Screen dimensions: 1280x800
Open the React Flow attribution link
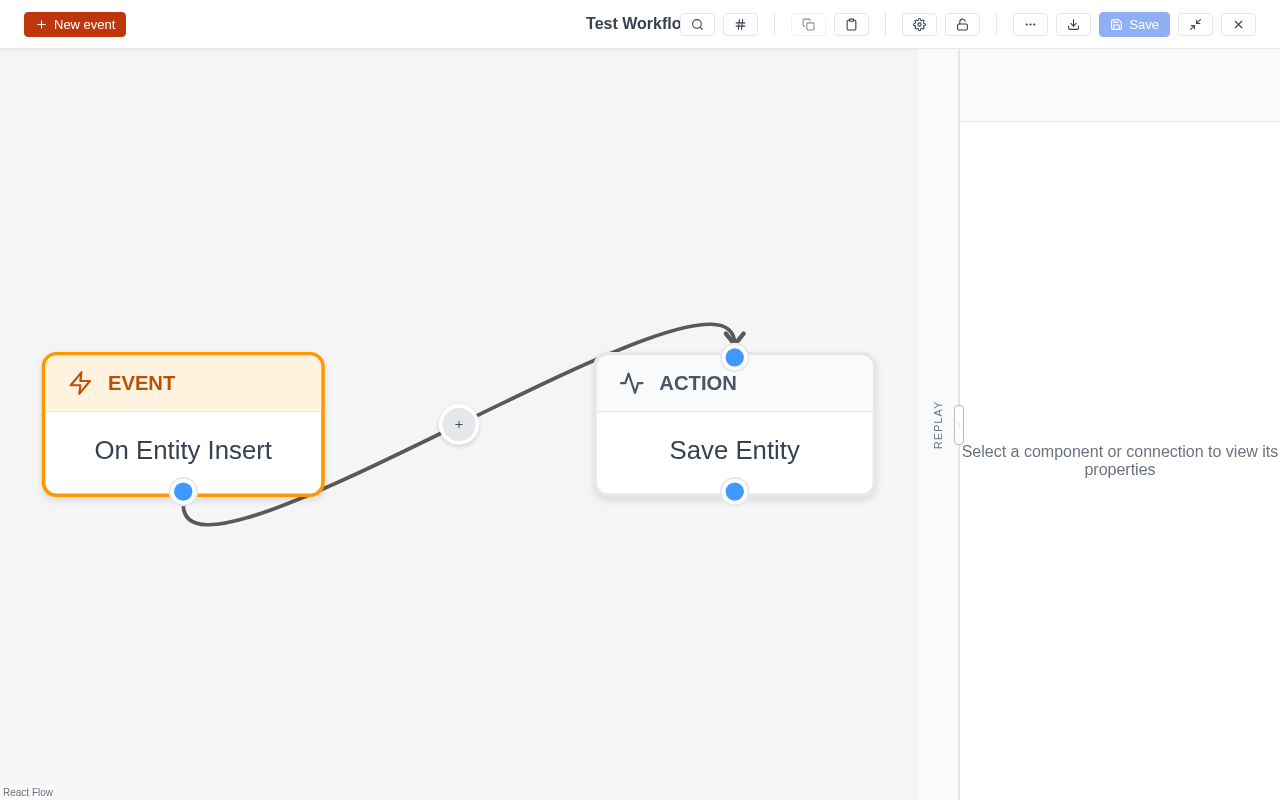pos(28,792)
